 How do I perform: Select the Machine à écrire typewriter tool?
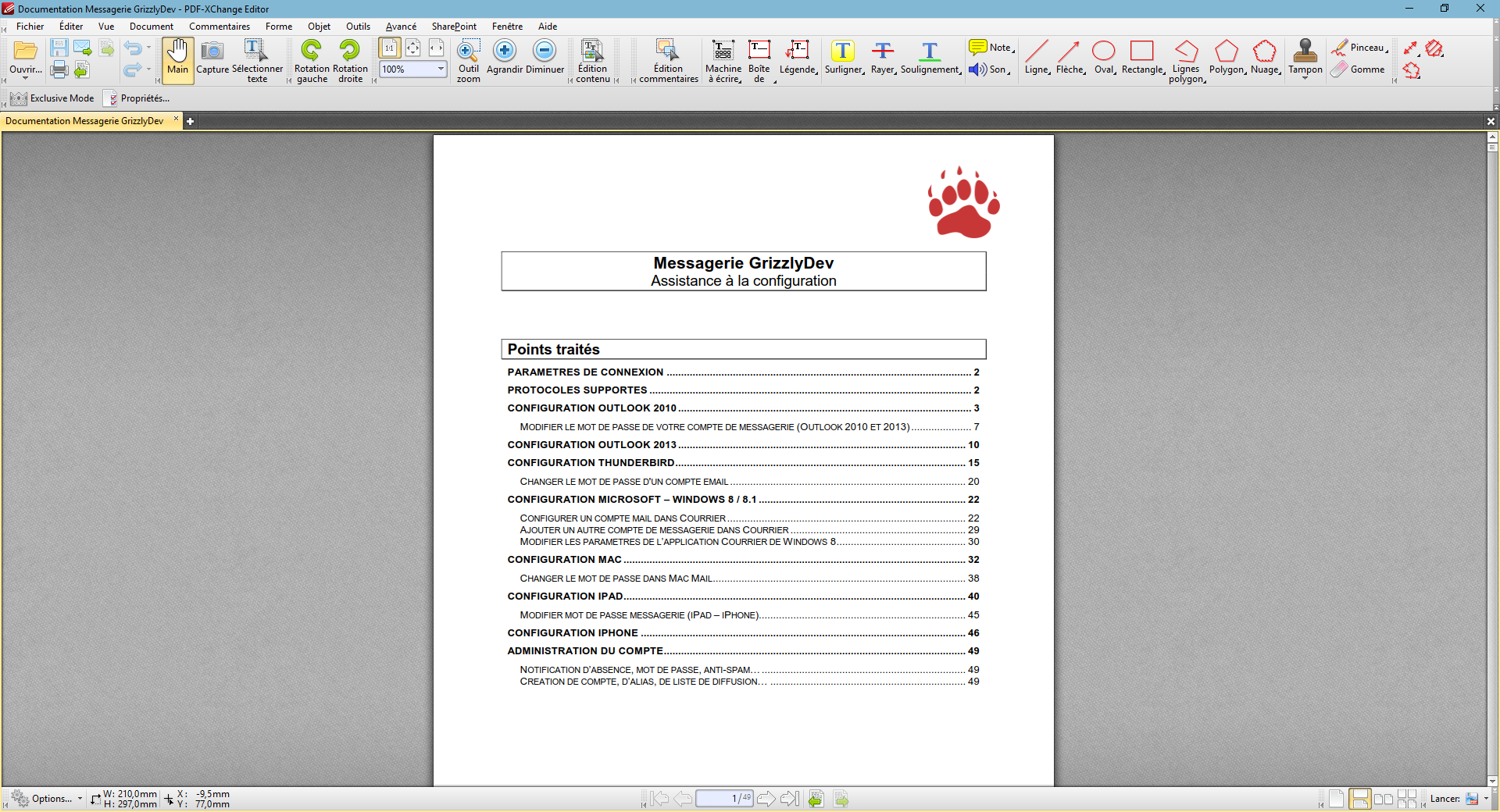(723, 60)
